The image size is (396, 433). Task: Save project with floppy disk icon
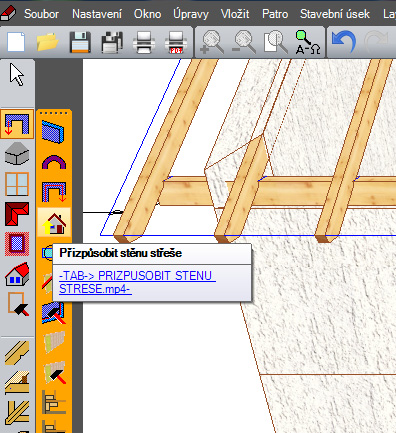pos(80,42)
